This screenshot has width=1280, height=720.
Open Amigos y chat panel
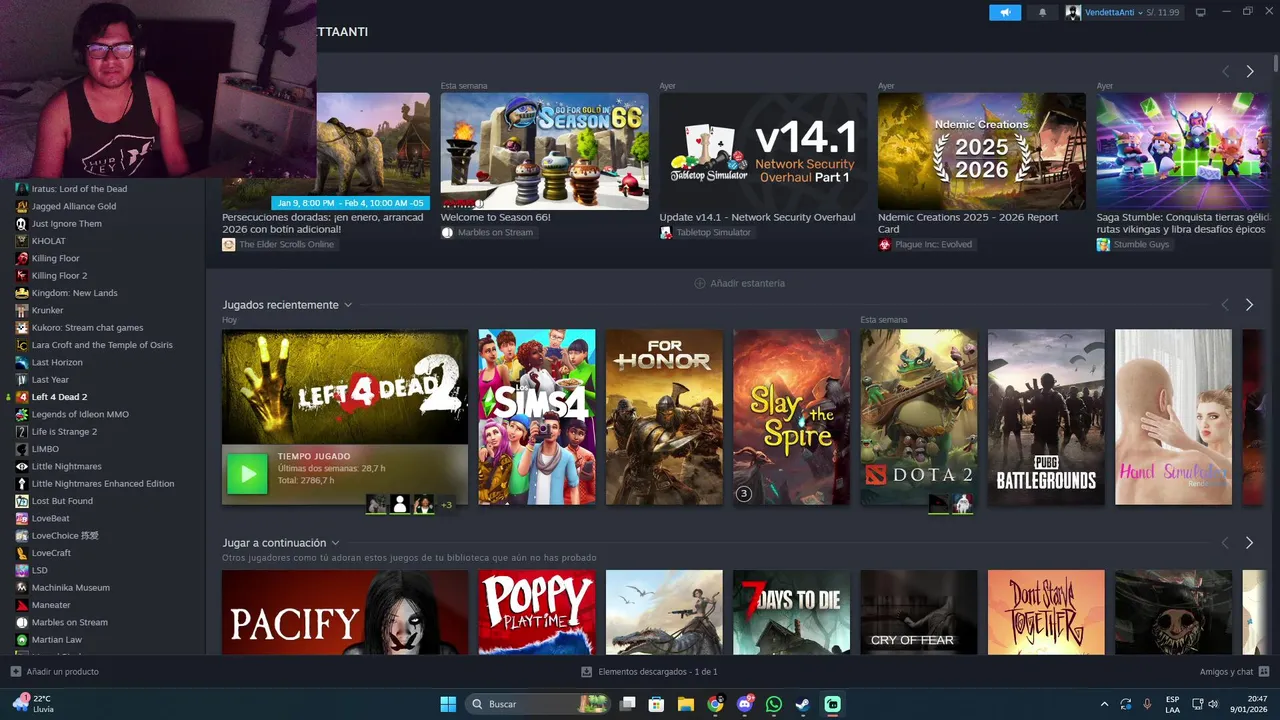point(1234,672)
